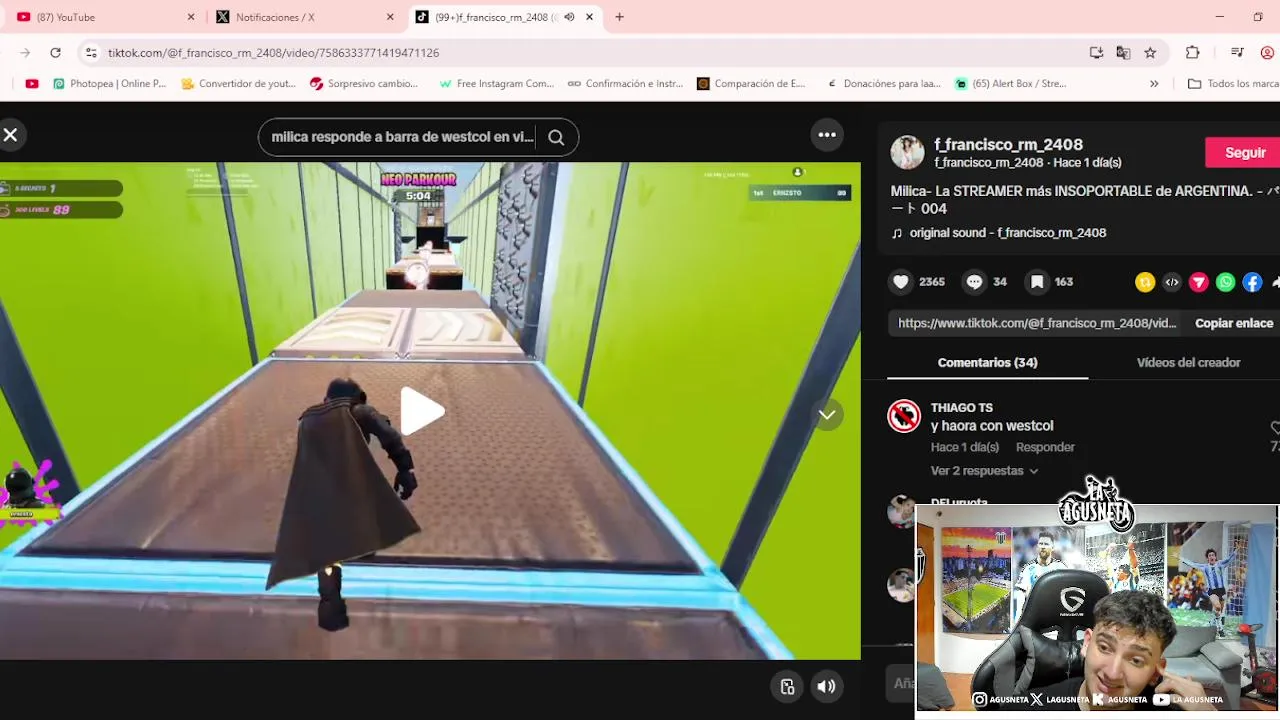Open Convertidor de yout... bookmark
The image size is (1280, 720).
tap(238, 84)
